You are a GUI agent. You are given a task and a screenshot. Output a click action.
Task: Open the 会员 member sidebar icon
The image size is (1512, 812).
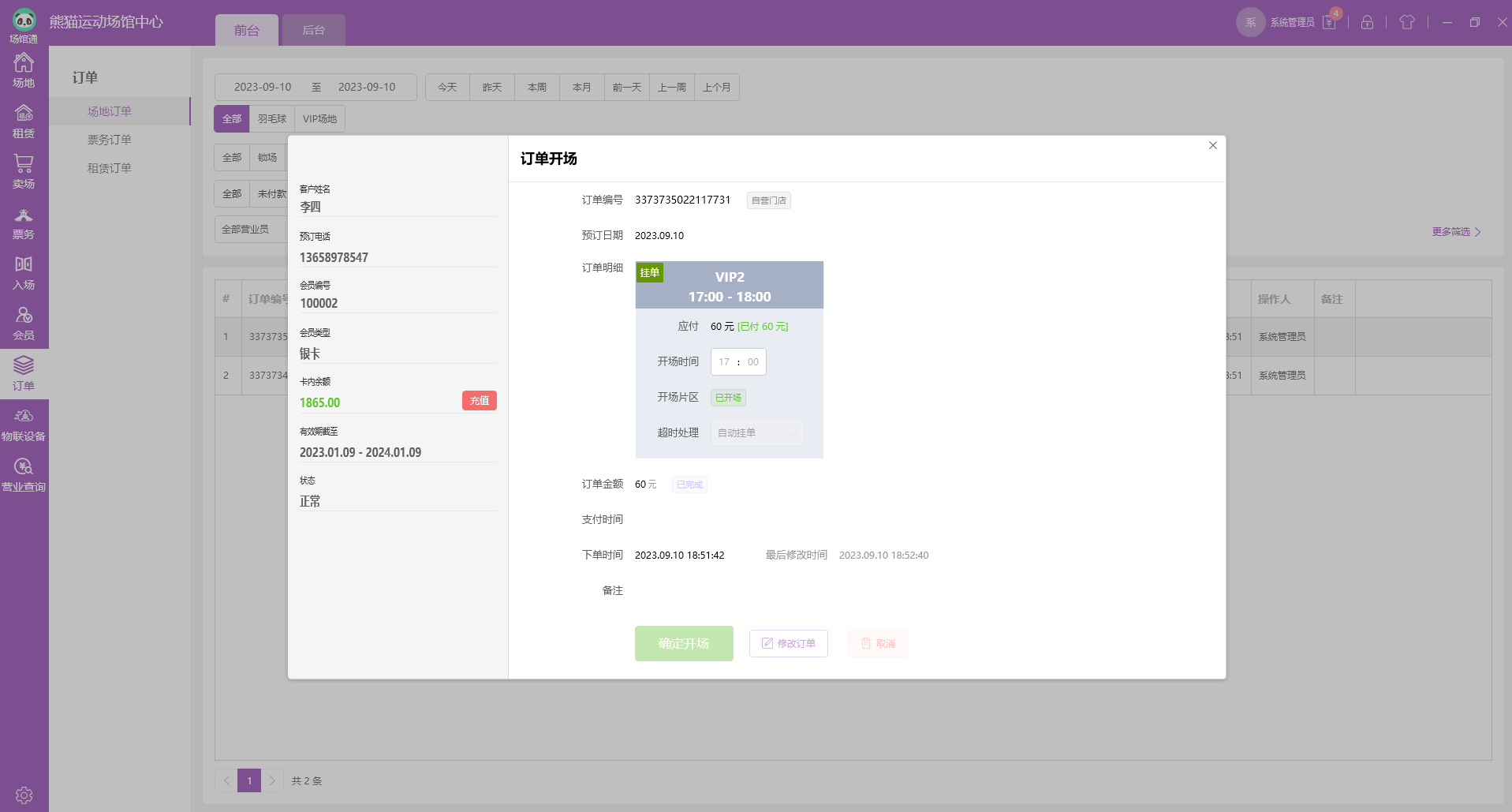24,323
